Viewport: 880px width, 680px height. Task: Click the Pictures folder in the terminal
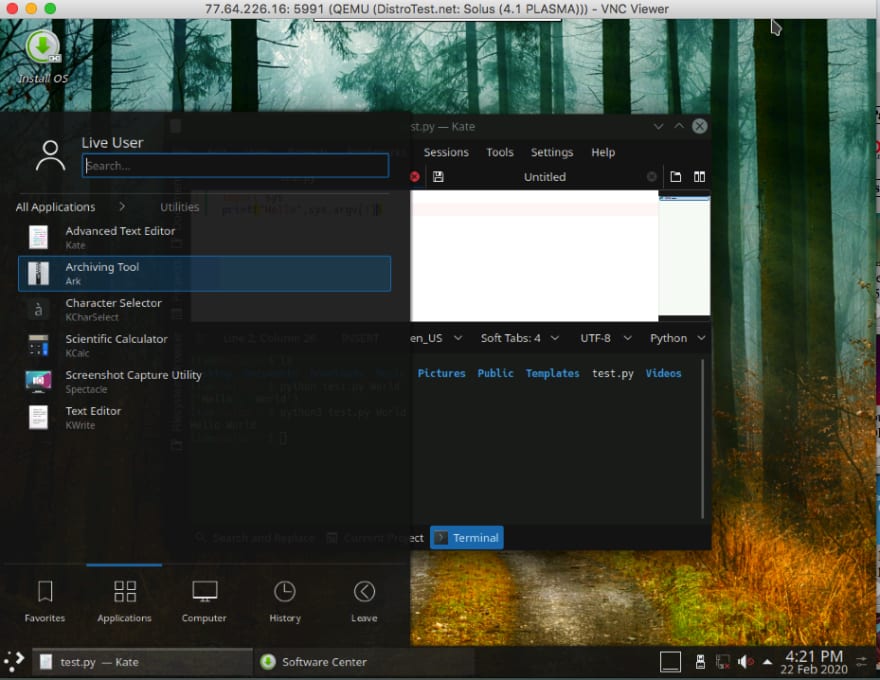pos(441,373)
